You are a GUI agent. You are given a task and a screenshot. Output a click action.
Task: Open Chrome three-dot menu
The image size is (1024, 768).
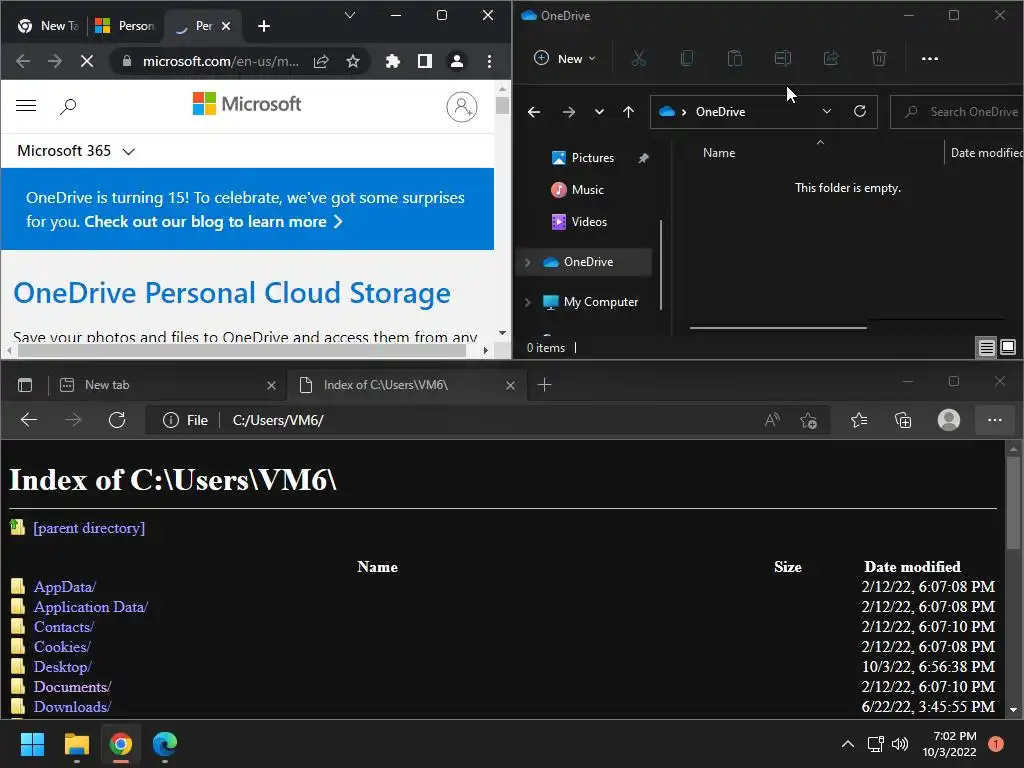(489, 61)
